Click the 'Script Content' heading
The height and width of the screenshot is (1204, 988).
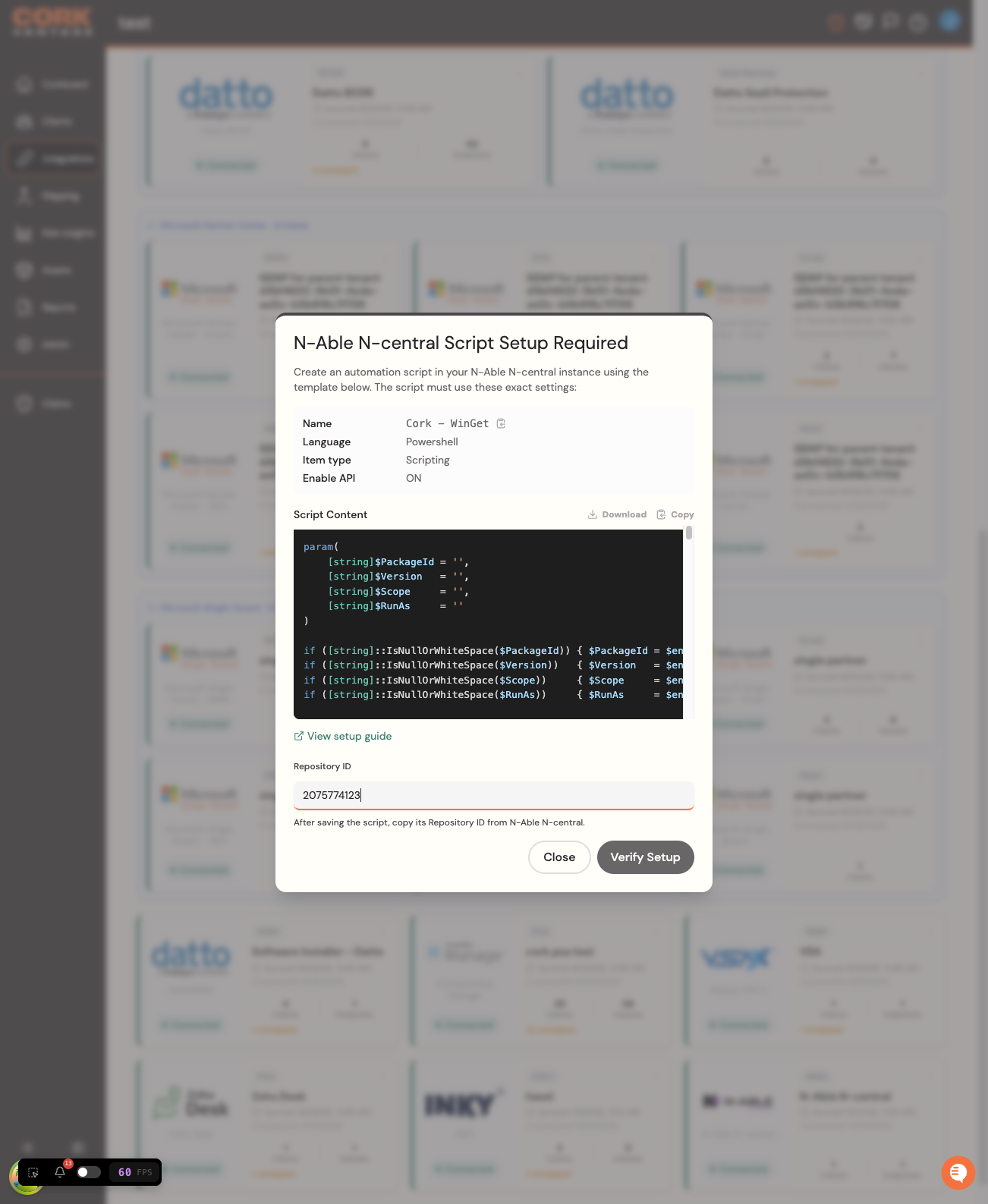point(330,514)
